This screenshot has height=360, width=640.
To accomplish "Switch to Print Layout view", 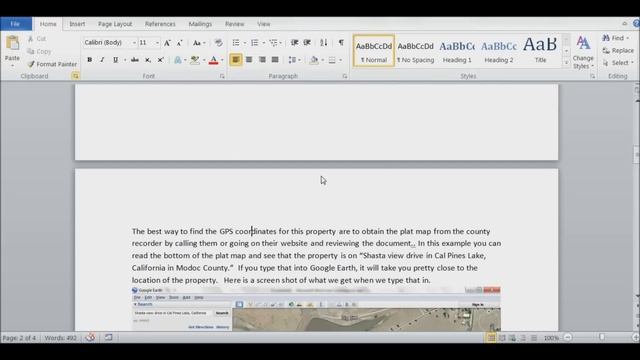I will (x=491, y=338).
